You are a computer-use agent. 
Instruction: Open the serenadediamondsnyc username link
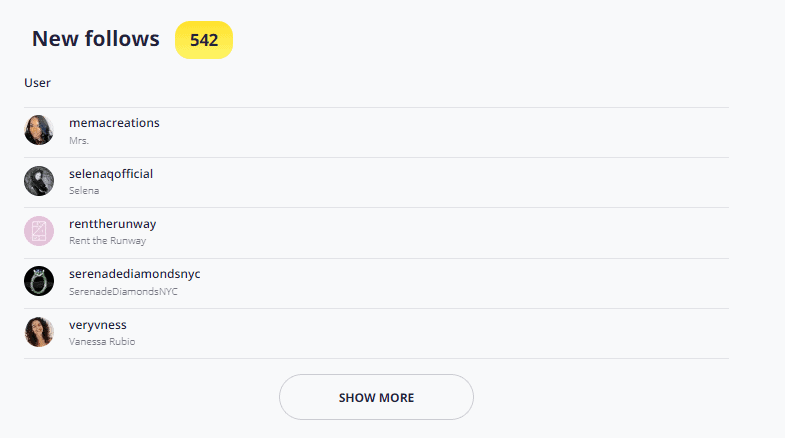coord(135,274)
